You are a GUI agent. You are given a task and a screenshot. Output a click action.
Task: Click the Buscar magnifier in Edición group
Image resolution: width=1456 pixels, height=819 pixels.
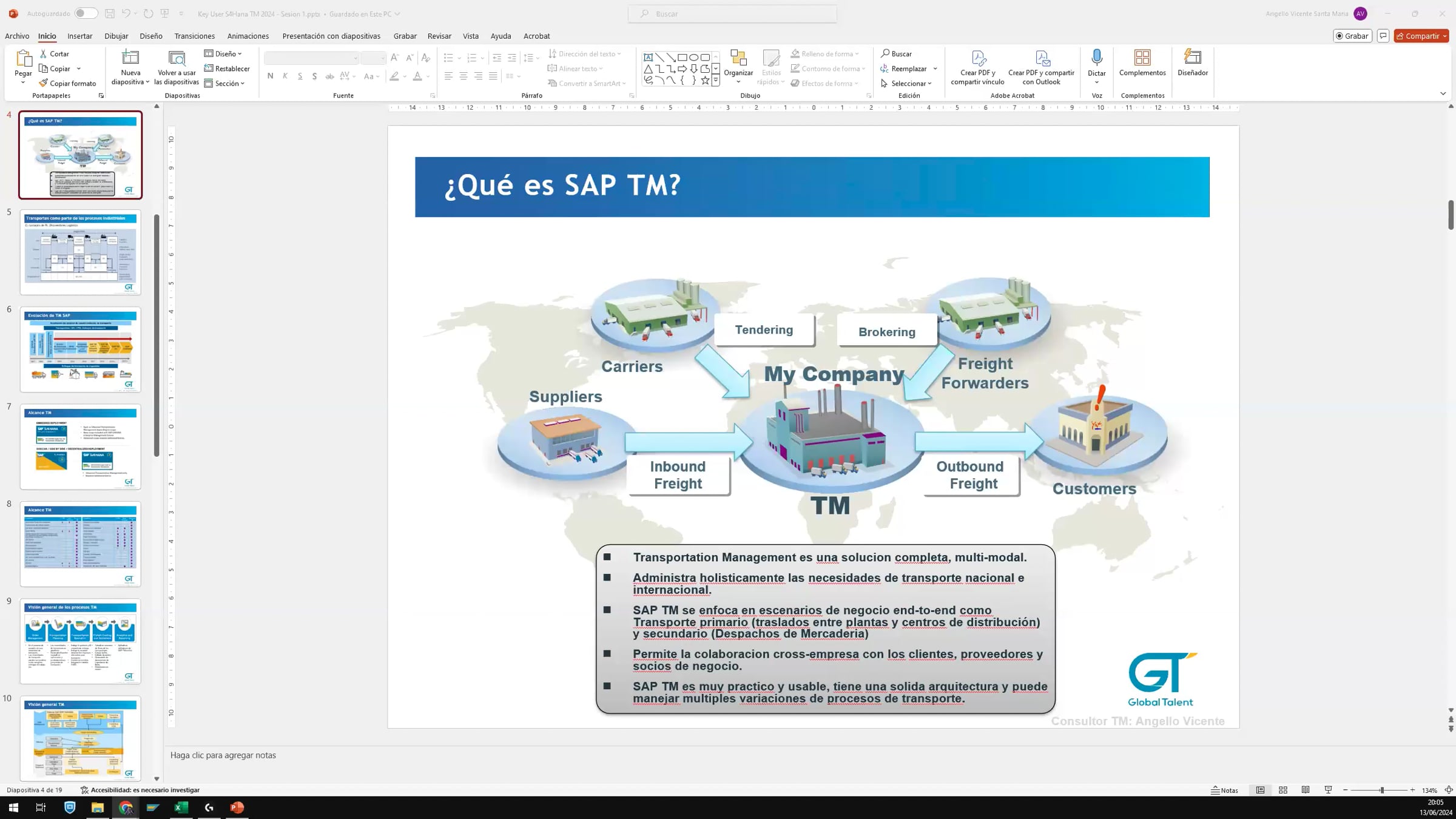coord(885,54)
